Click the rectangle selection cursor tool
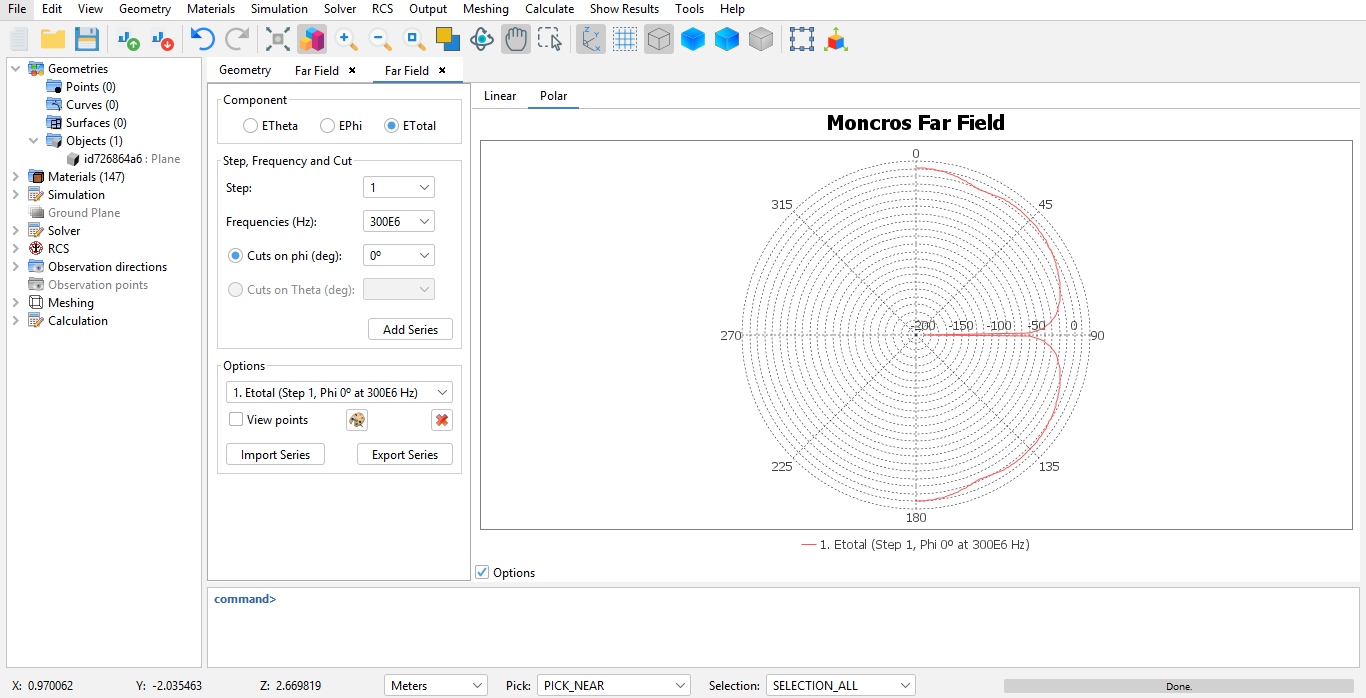This screenshot has width=1366, height=698. (x=550, y=39)
